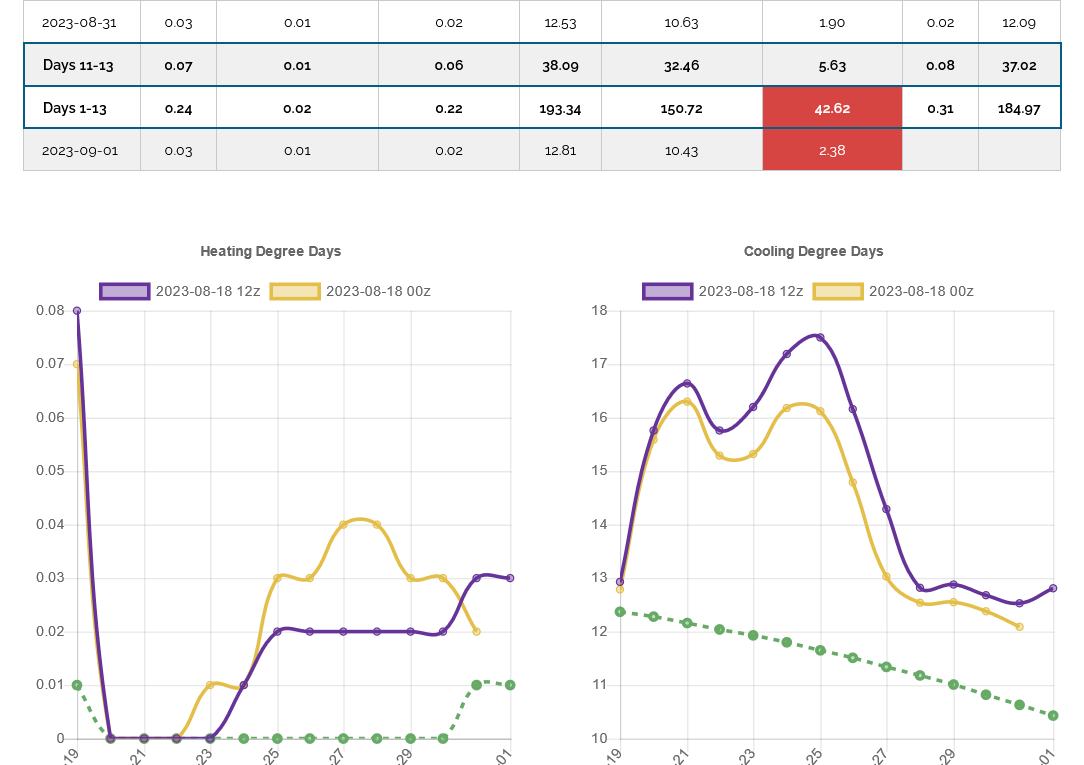Select the 193.34 cell in the table

pos(560,108)
